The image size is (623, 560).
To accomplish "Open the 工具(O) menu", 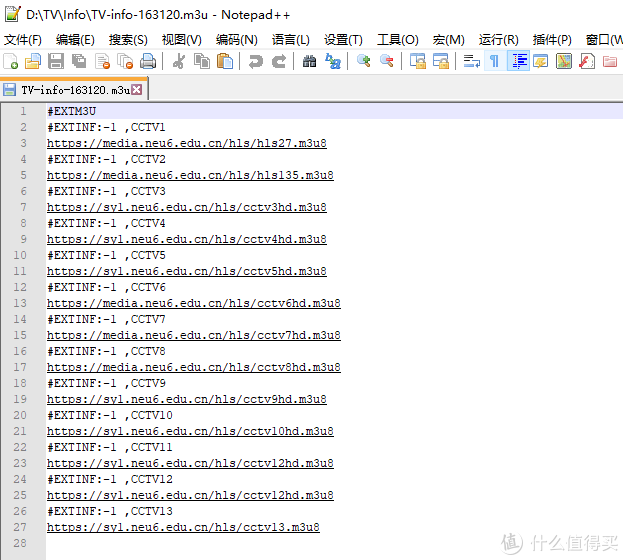I will click(x=398, y=40).
